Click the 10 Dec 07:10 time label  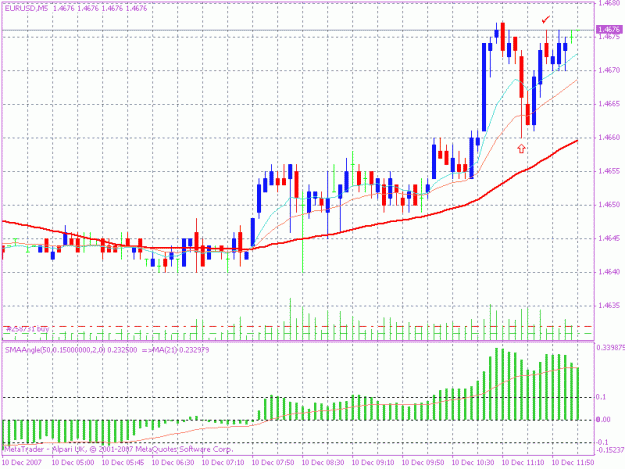(x=223, y=463)
